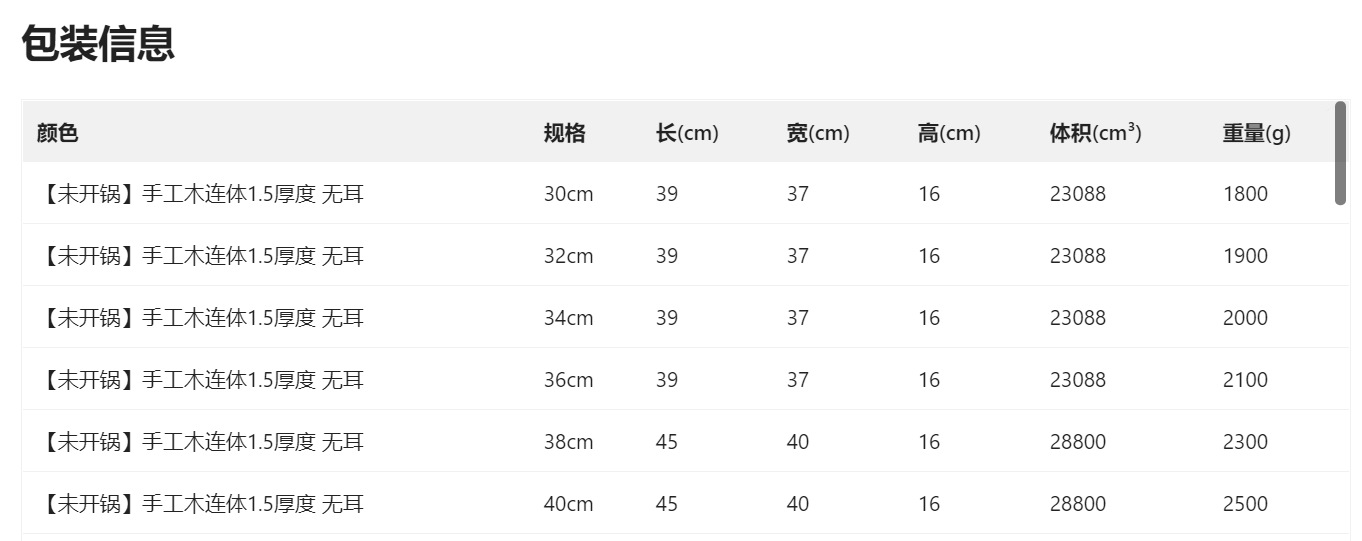
Task: Click the 38cm specification cell
Action: click(x=568, y=442)
